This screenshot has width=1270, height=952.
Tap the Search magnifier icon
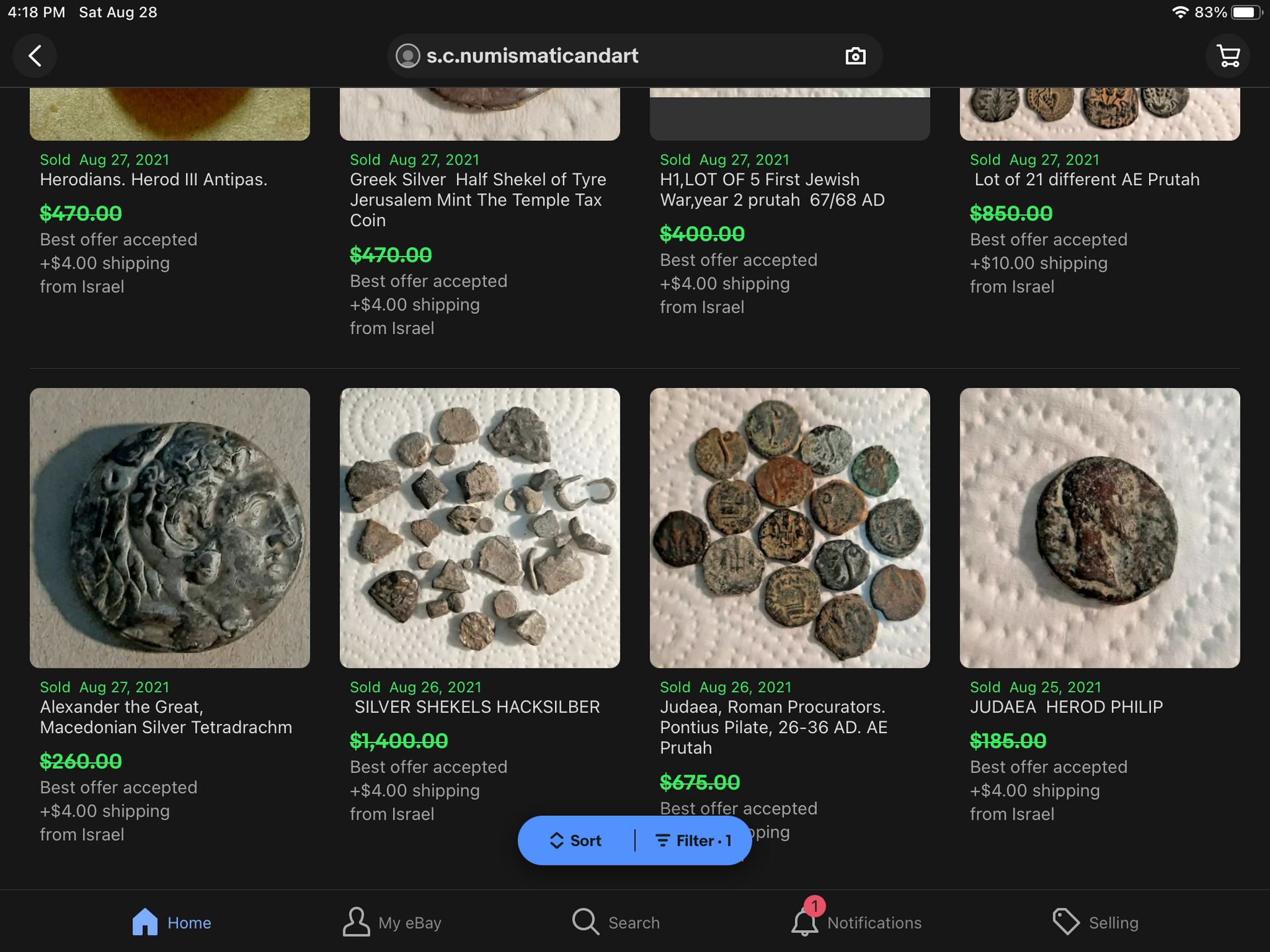point(585,922)
